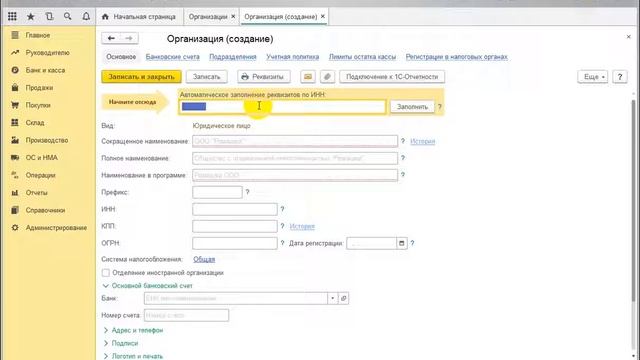Click the ИНН auto-fill input field
The width and height of the screenshot is (640, 360).
(x=282, y=107)
